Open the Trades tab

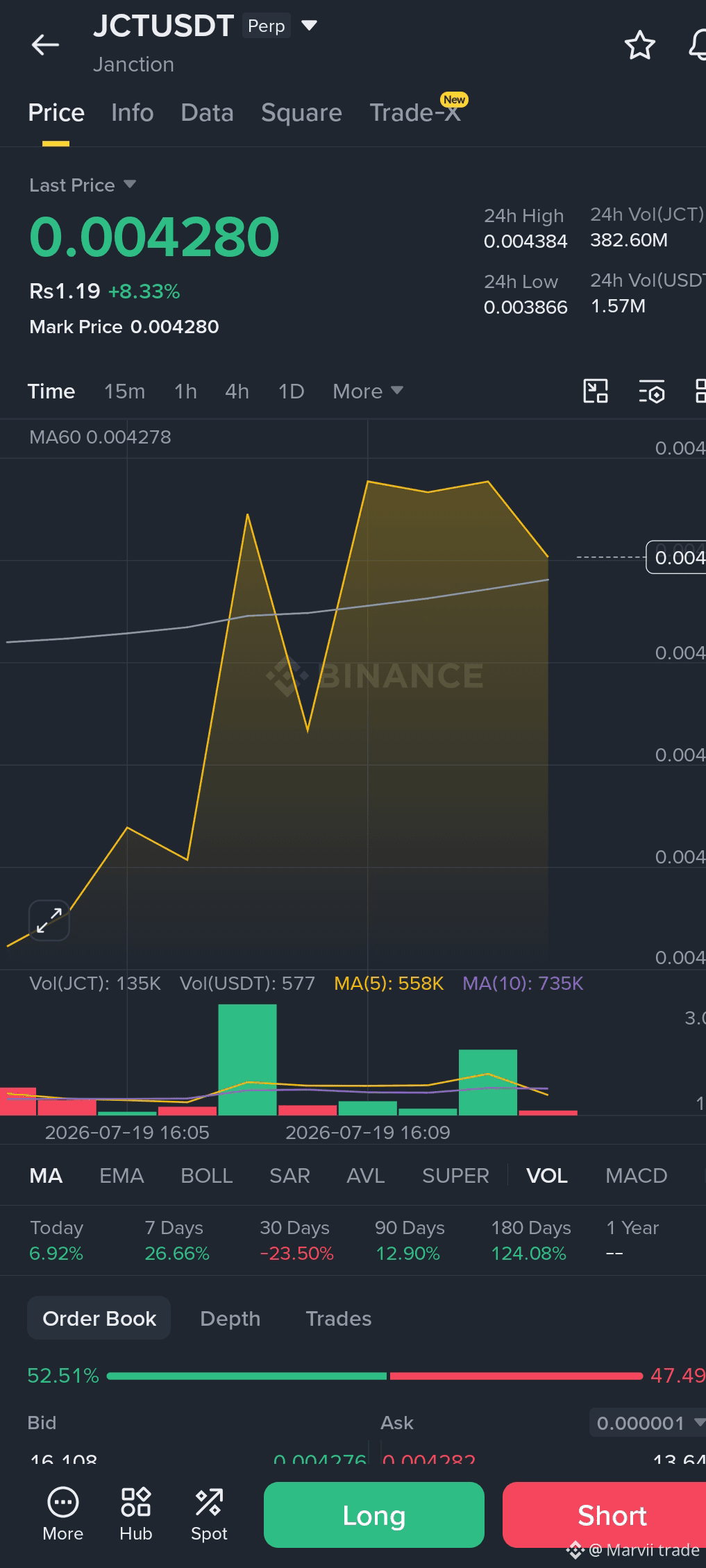pyautogui.click(x=338, y=1318)
